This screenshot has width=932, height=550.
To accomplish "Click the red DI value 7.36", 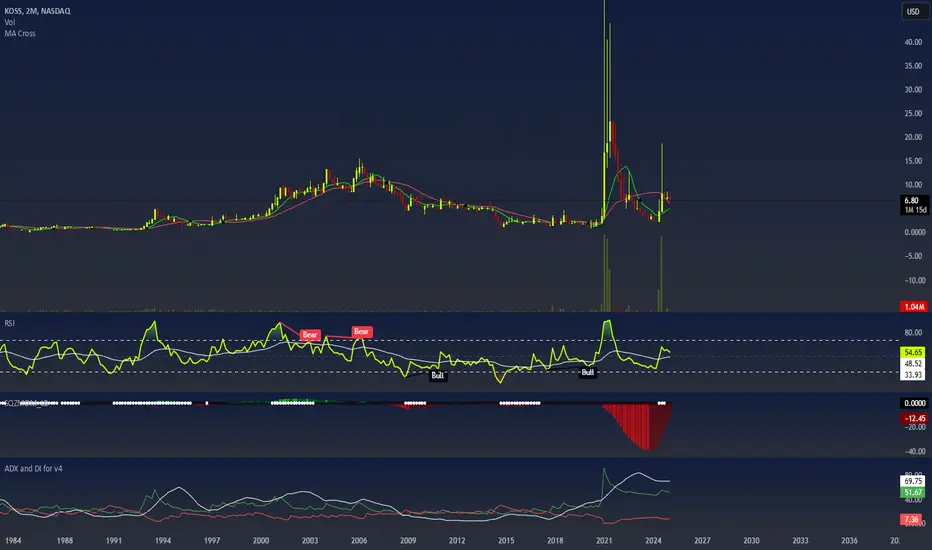I will pyautogui.click(x=911, y=519).
